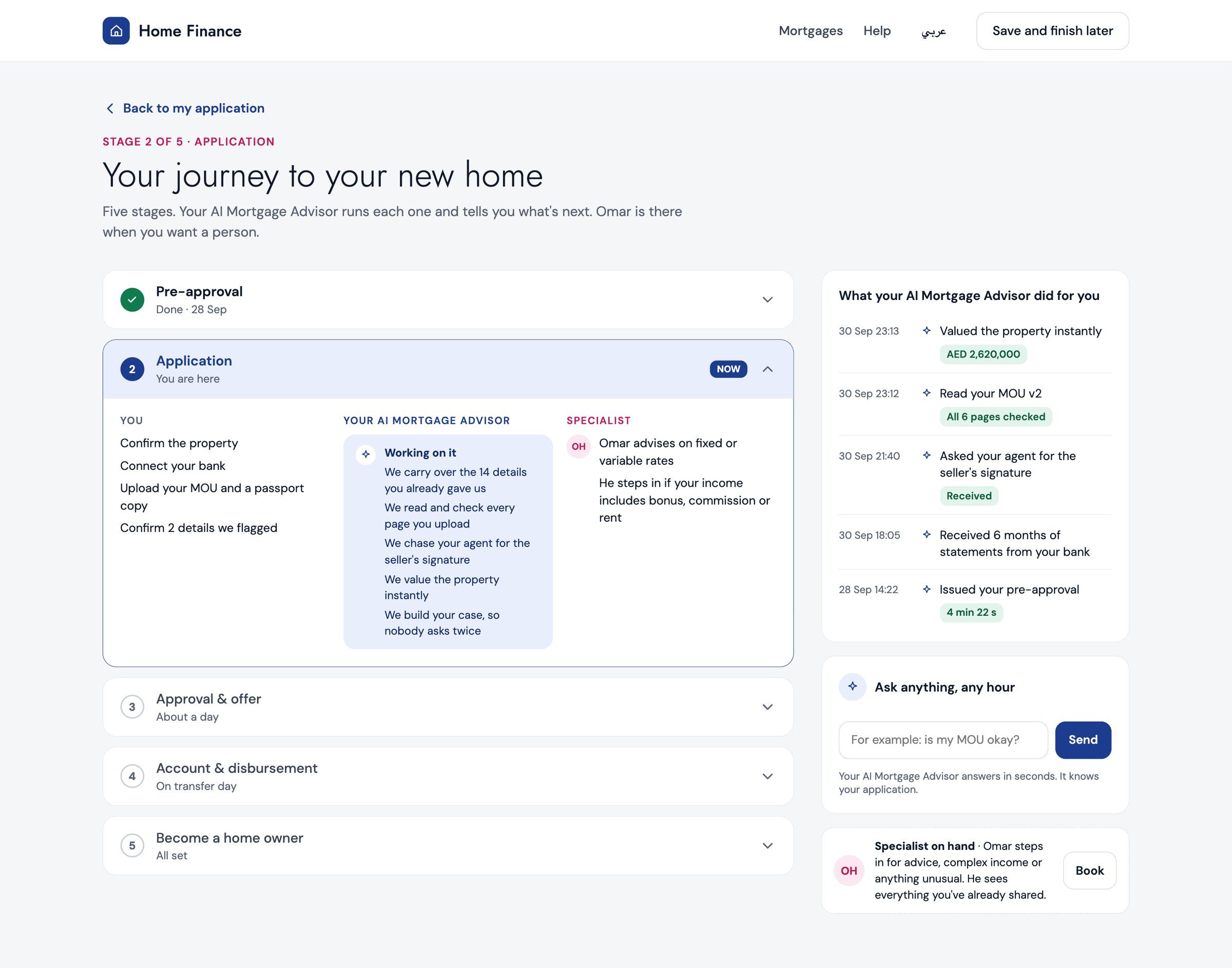Click 'Confirm 2 details we flagged' item
Image resolution: width=1232 pixels, height=968 pixels.
click(199, 527)
